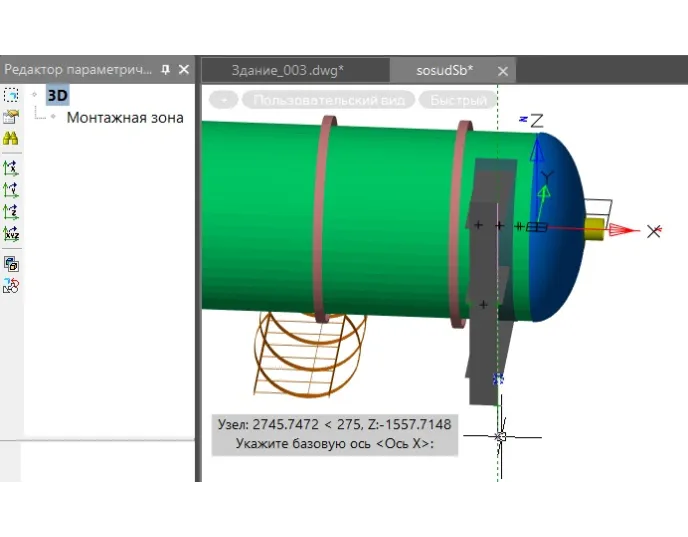The height and width of the screenshot is (537, 688).
Task: Pin the parametric editor panel
Action: coord(166,70)
